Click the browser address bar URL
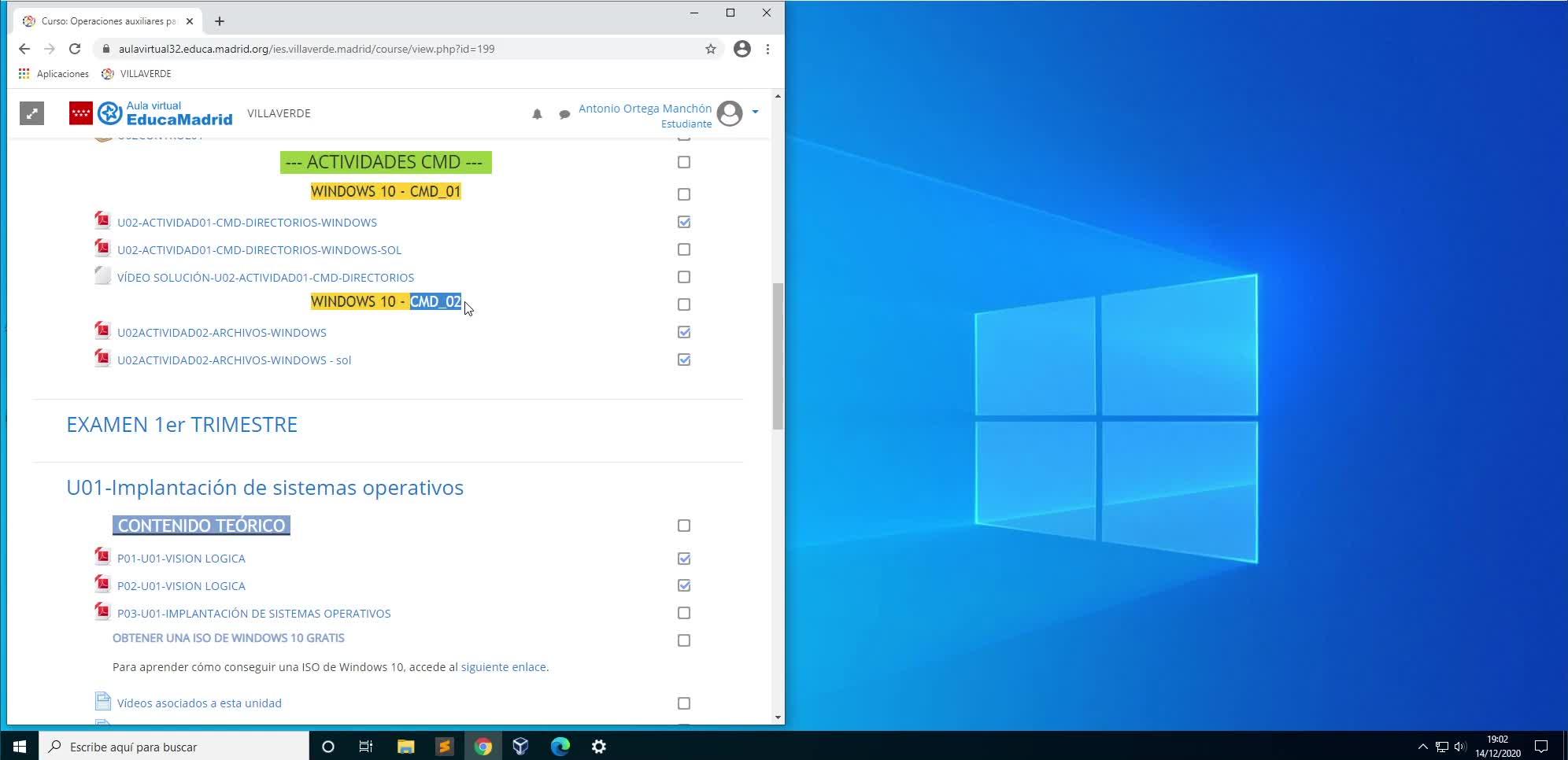1568x760 pixels. (x=307, y=49)
